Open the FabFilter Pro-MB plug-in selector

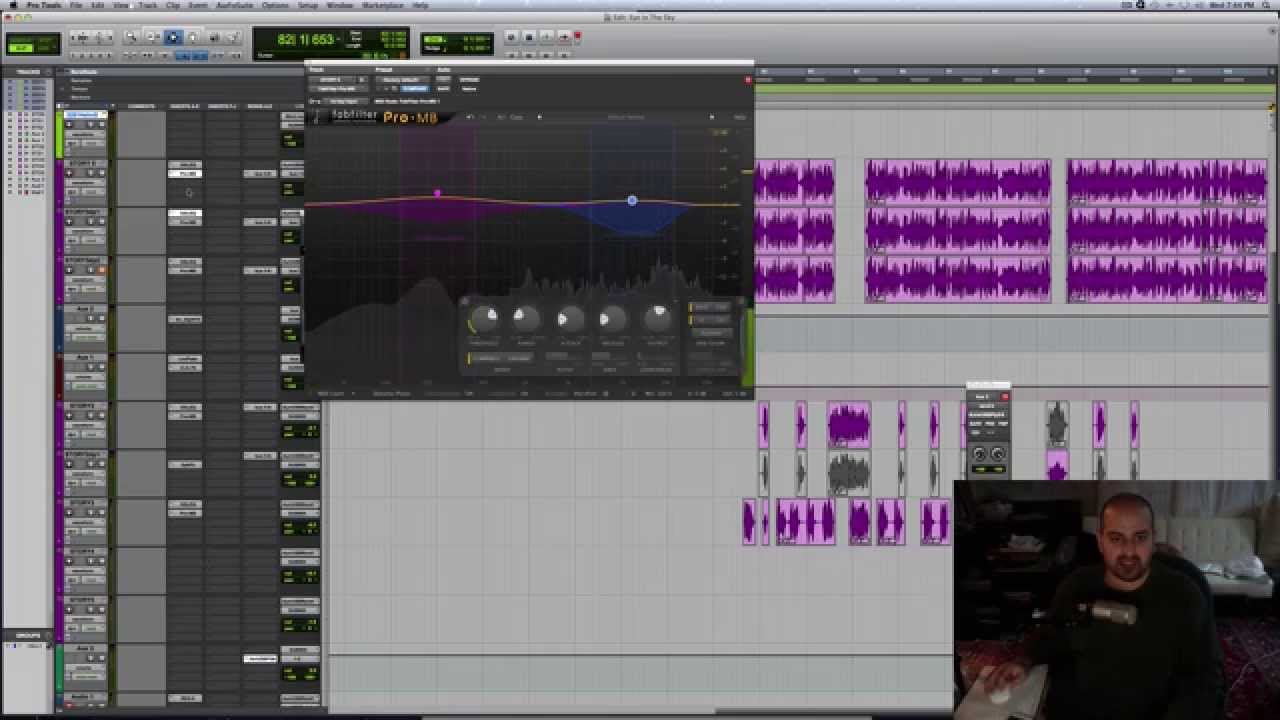(x=337, y=88)
